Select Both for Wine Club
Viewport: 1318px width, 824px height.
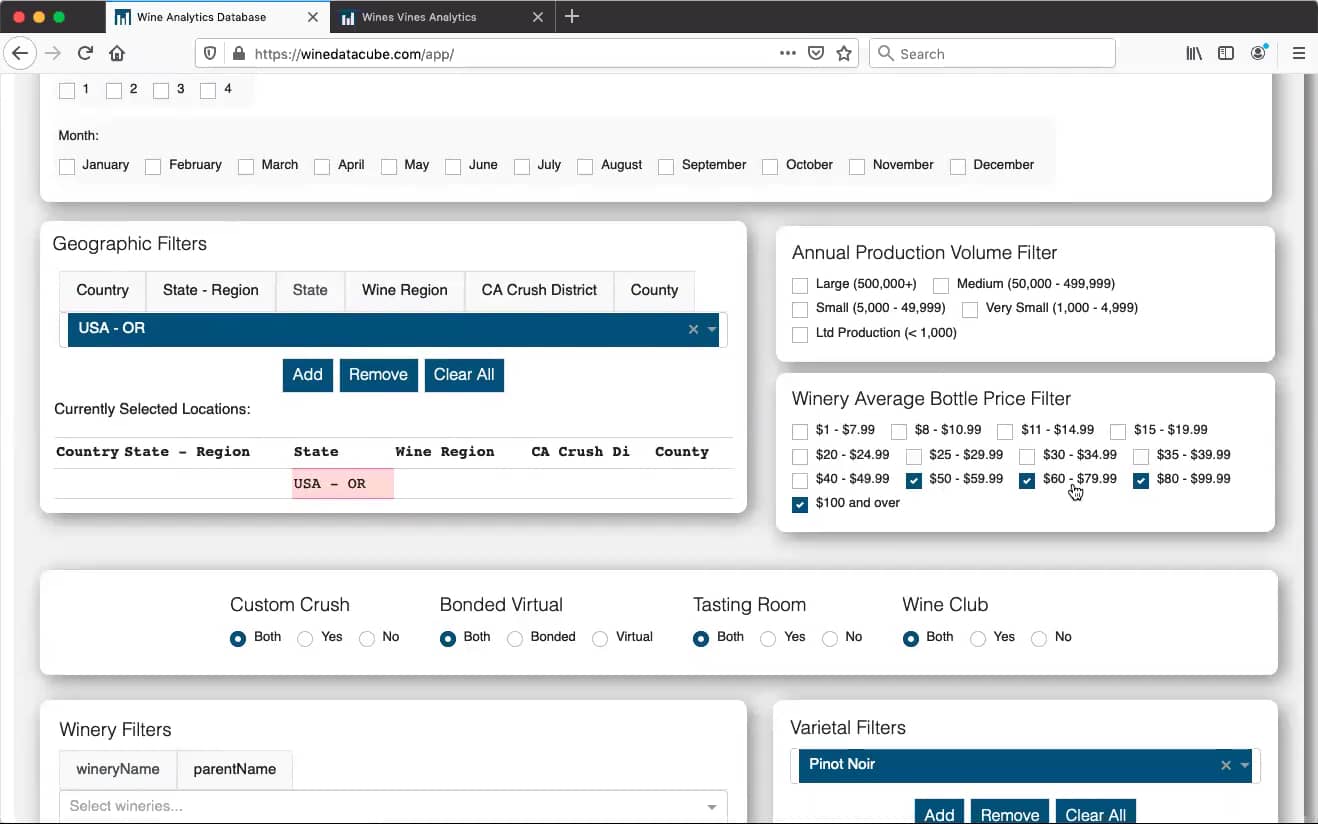click(x=911, y=638)
